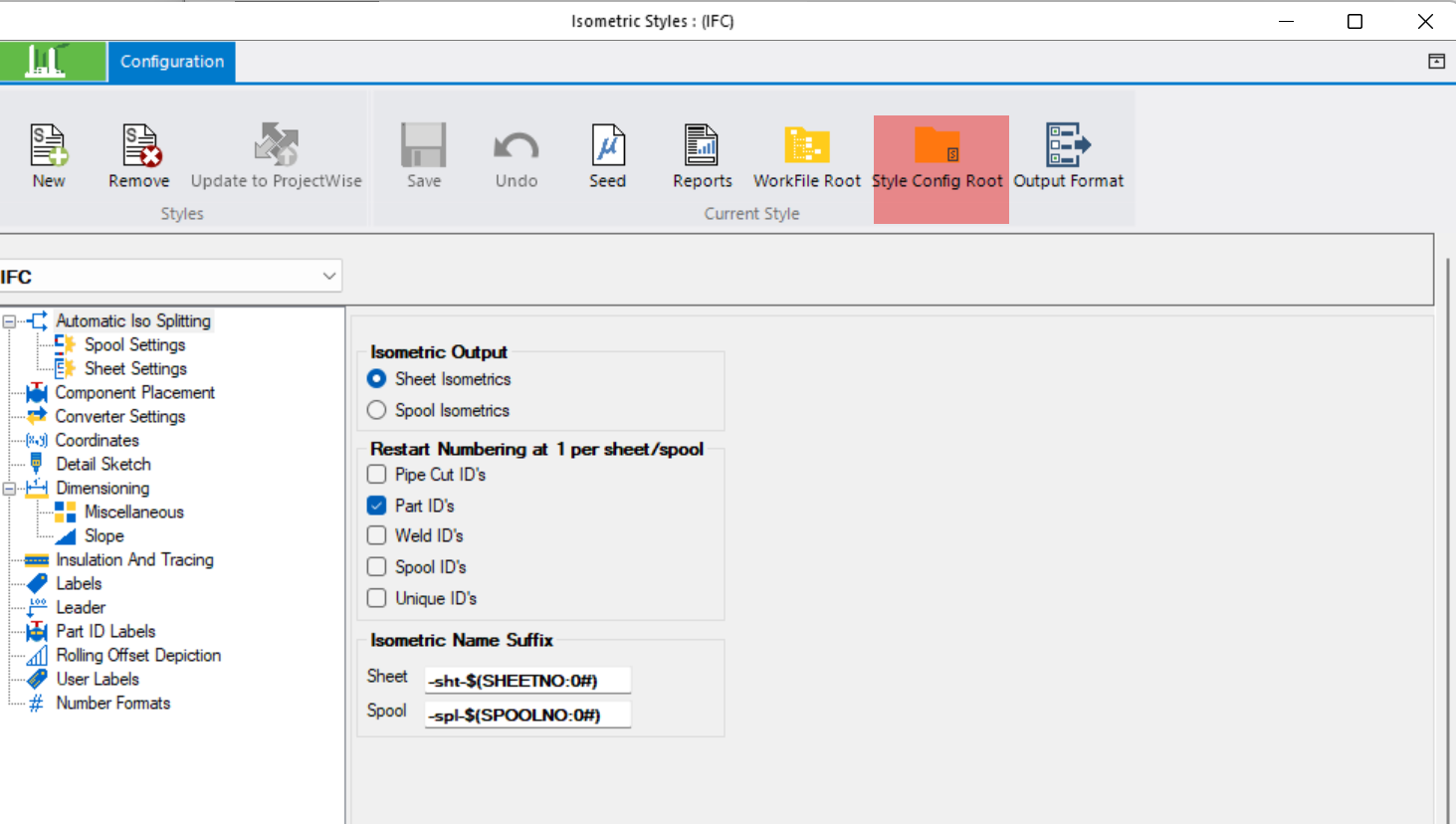Image resolution: width=1456 pixels, height=824 pixels.
Task: Create a new isometric style
Action: tap(49, 154)
